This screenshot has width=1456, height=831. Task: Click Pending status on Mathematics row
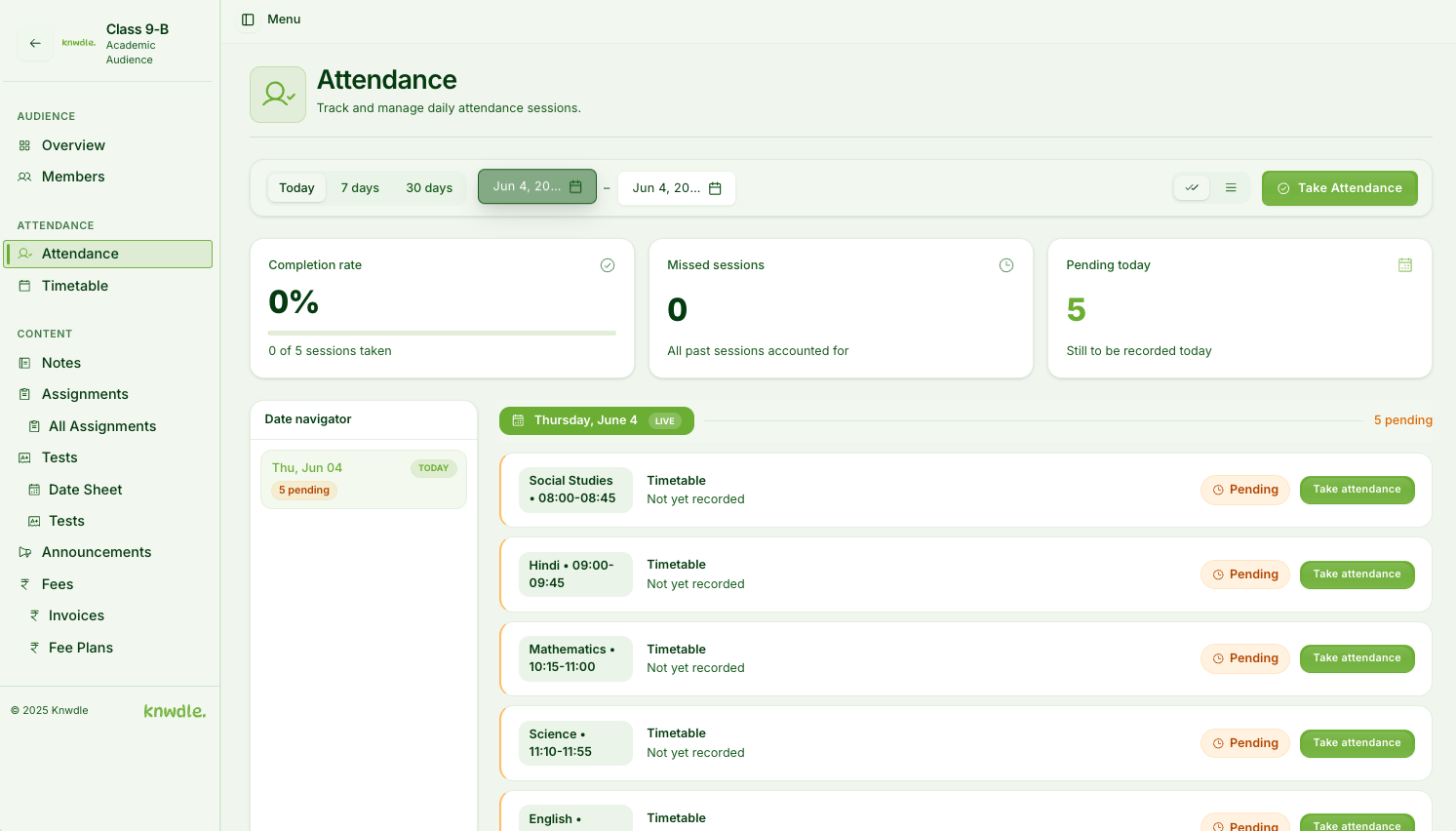coord(1245,658)
